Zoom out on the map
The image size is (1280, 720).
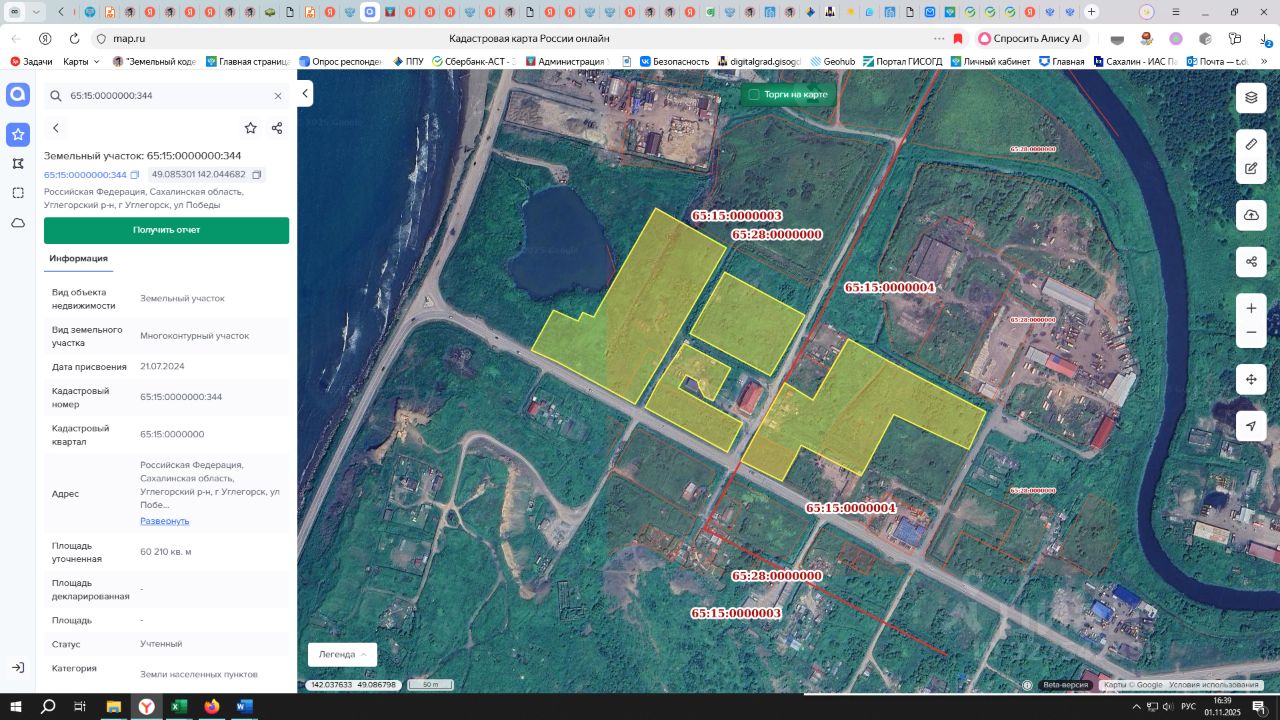[1251, 333]
